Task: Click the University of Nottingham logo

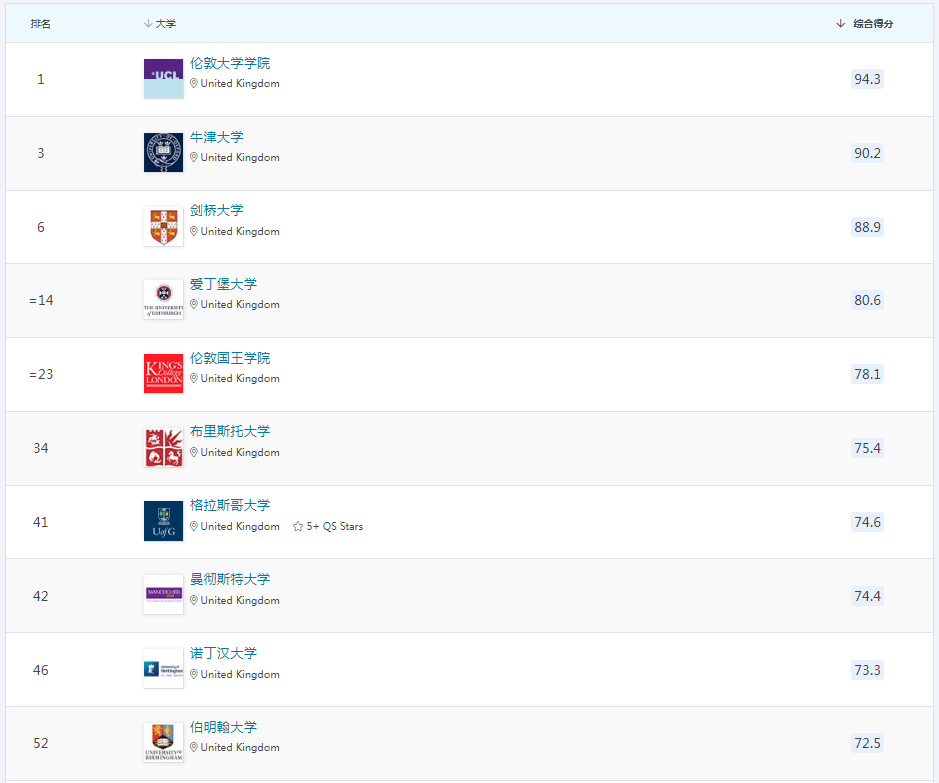Action: 163,669
